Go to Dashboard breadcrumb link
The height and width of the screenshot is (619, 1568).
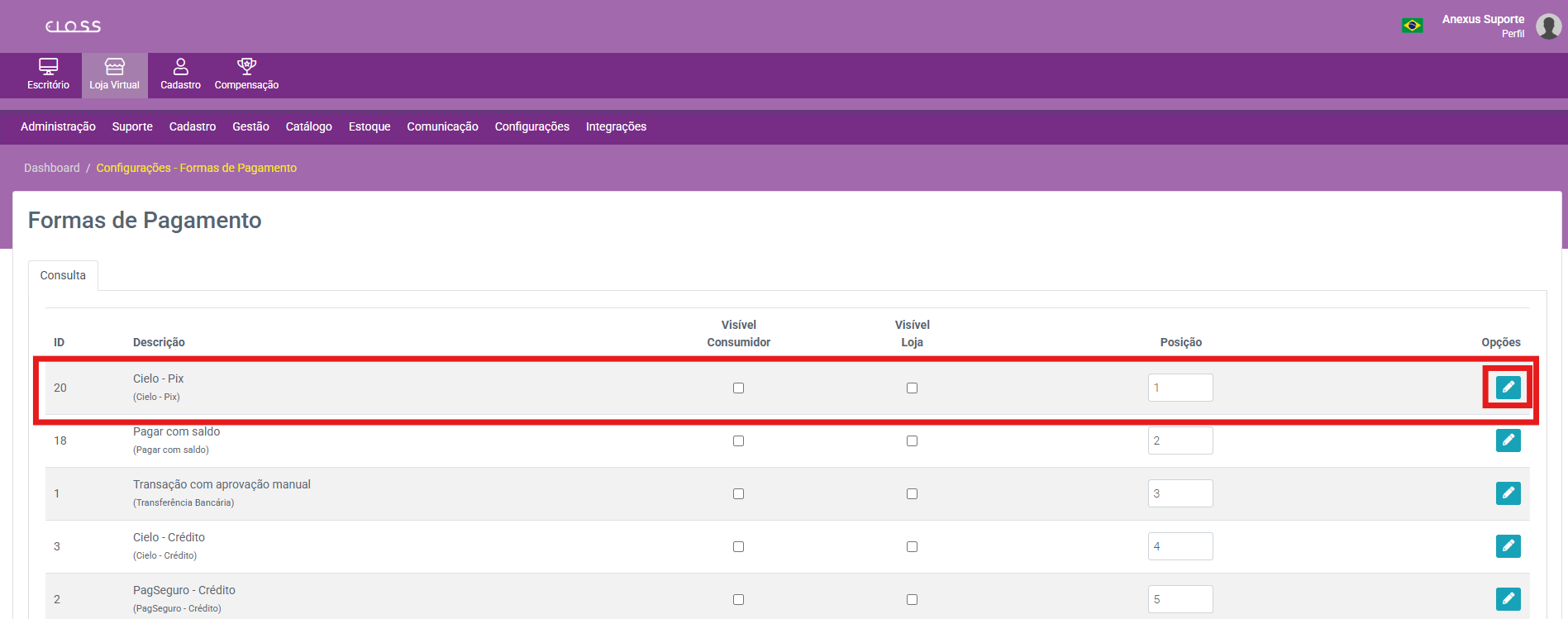tap(52, 168)
